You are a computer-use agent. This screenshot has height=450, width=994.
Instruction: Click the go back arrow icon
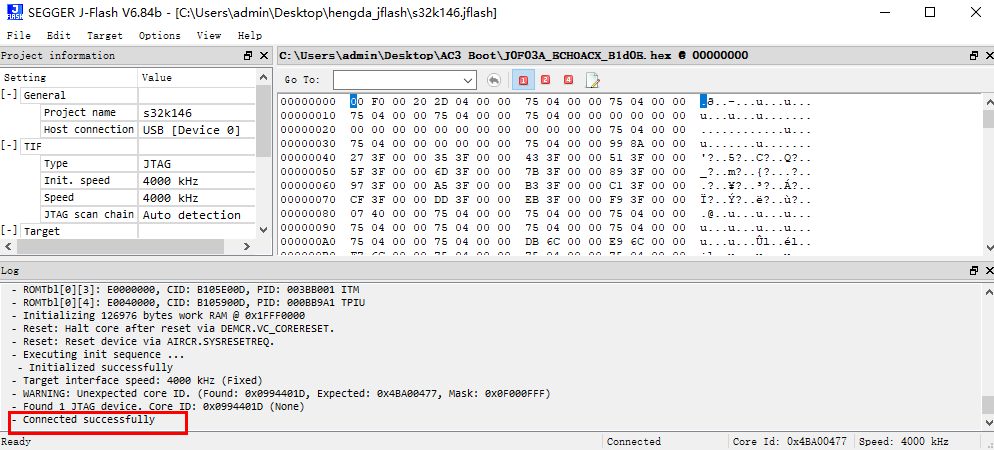494,80
